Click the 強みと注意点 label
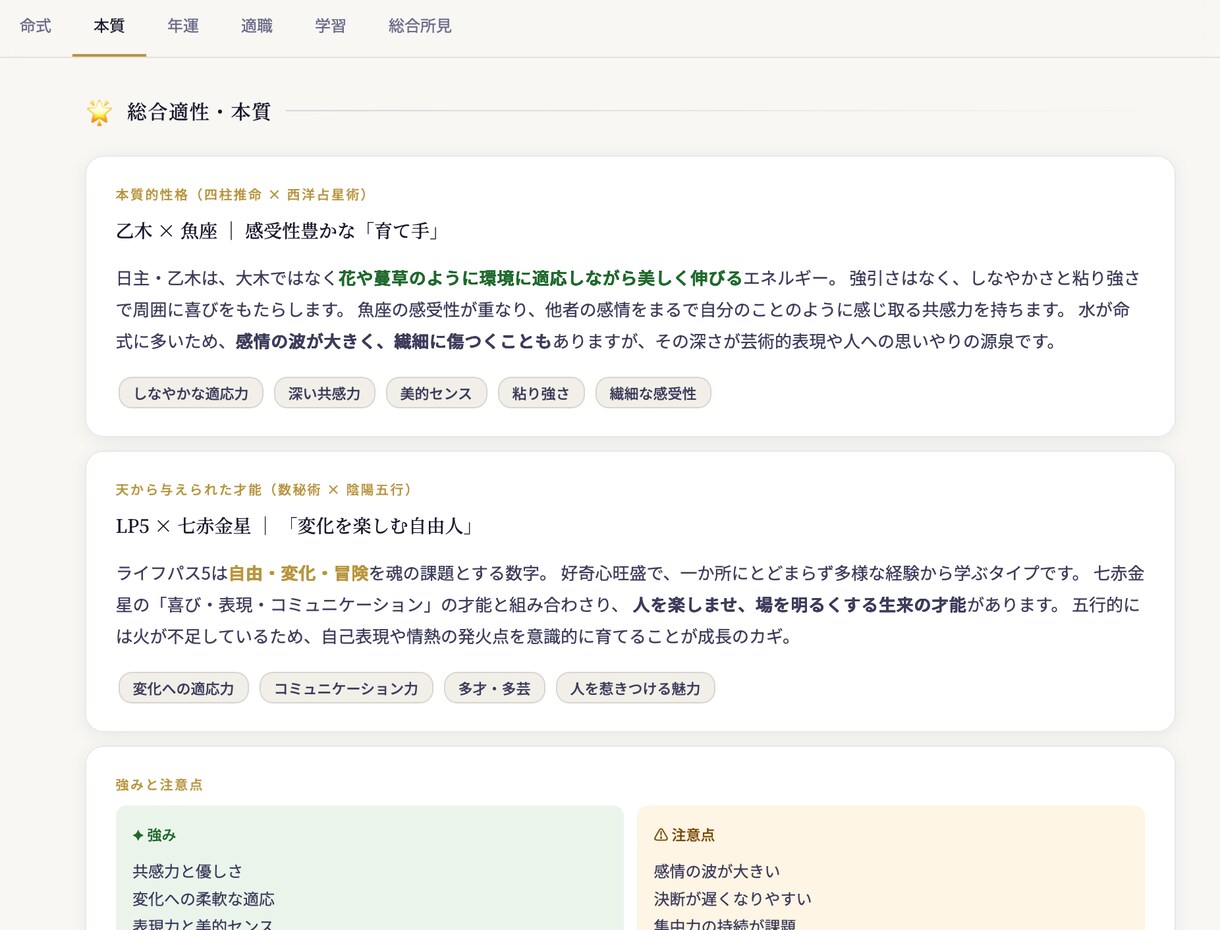Screen dimensions: 1220x930 click(x=159, y=785)
